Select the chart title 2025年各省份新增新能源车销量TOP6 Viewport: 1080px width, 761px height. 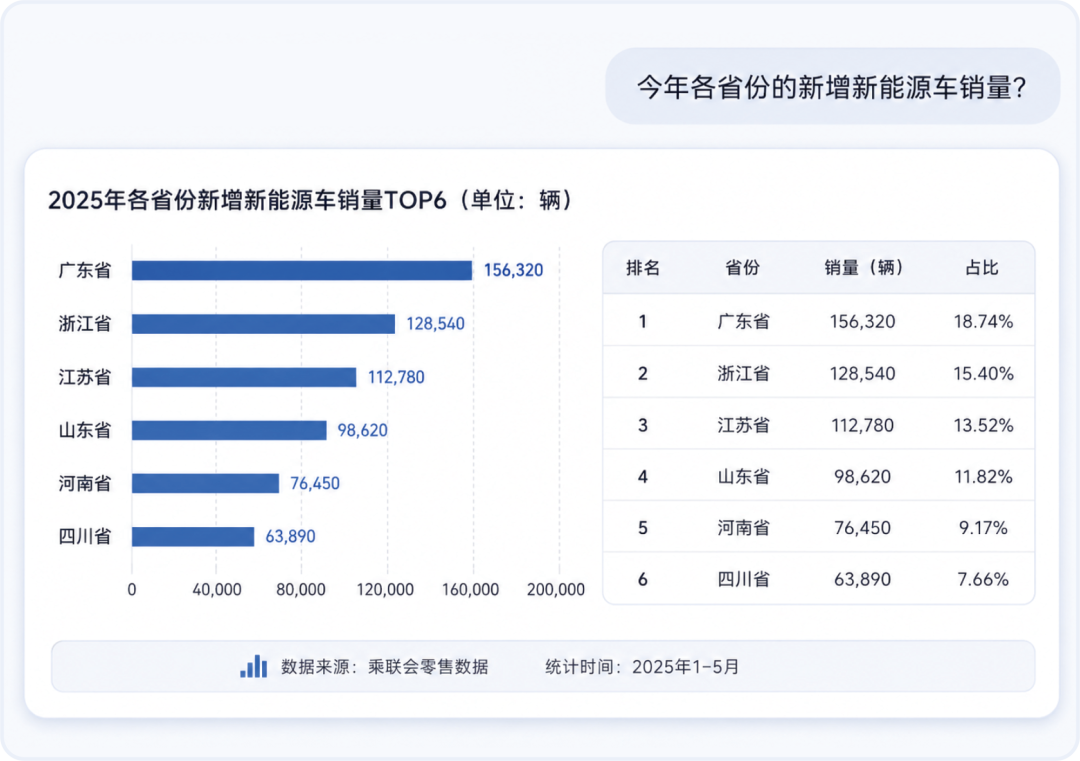[247, 200]
